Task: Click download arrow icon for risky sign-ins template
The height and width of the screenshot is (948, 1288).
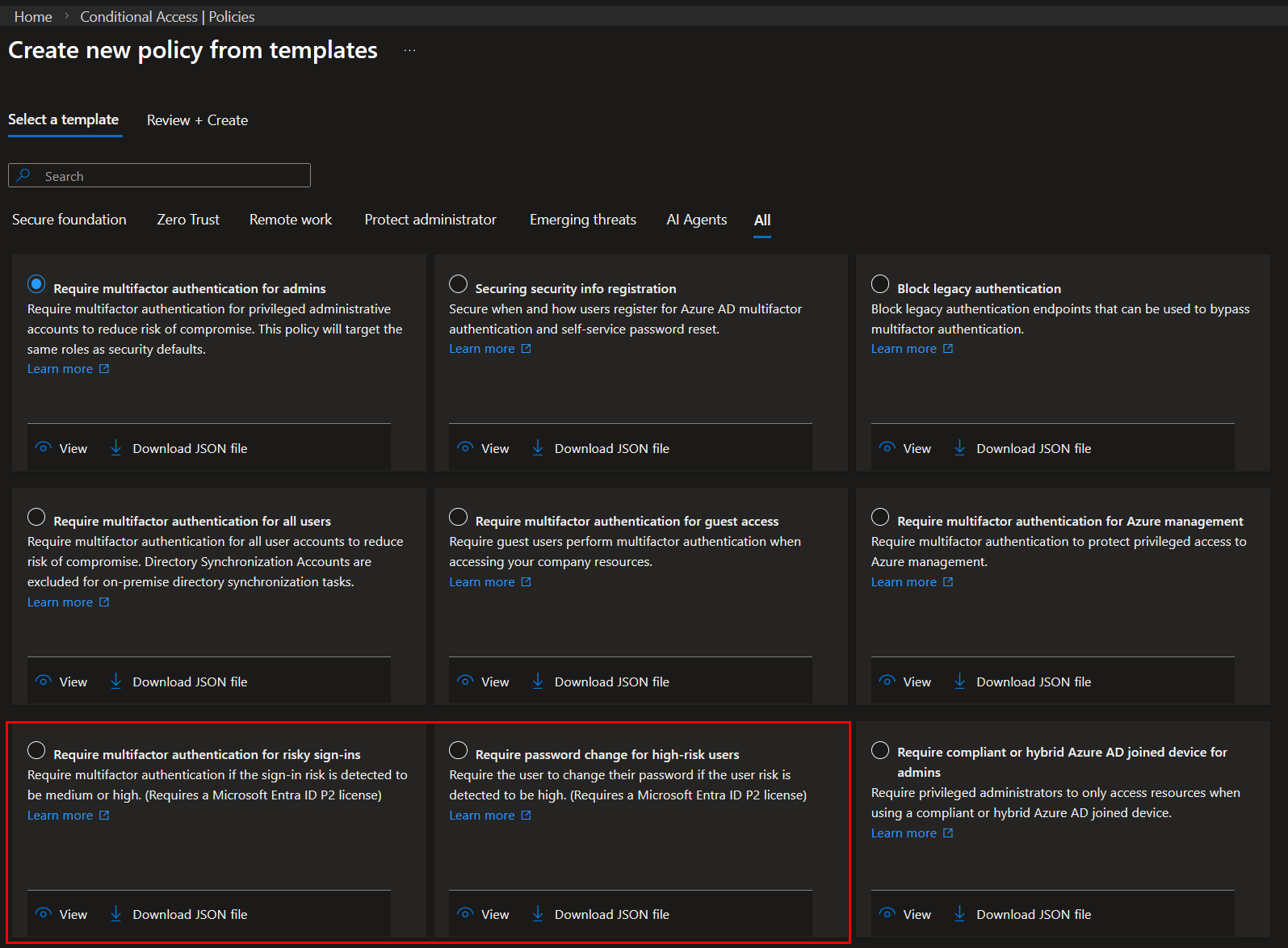Action: [116, 913]
